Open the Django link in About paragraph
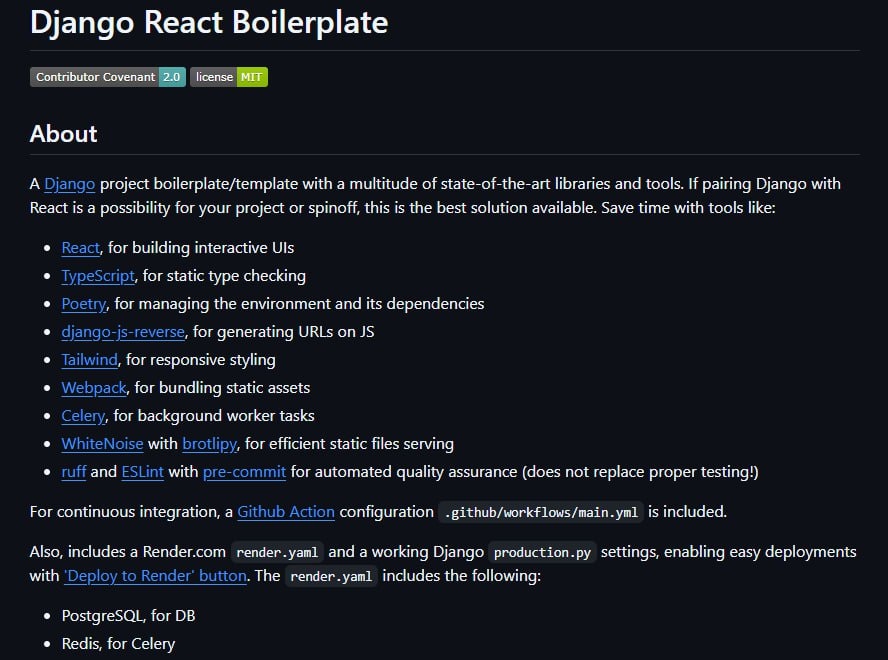Image resolution: width=888 pixels, height=660 pixels. coord(70,184)
